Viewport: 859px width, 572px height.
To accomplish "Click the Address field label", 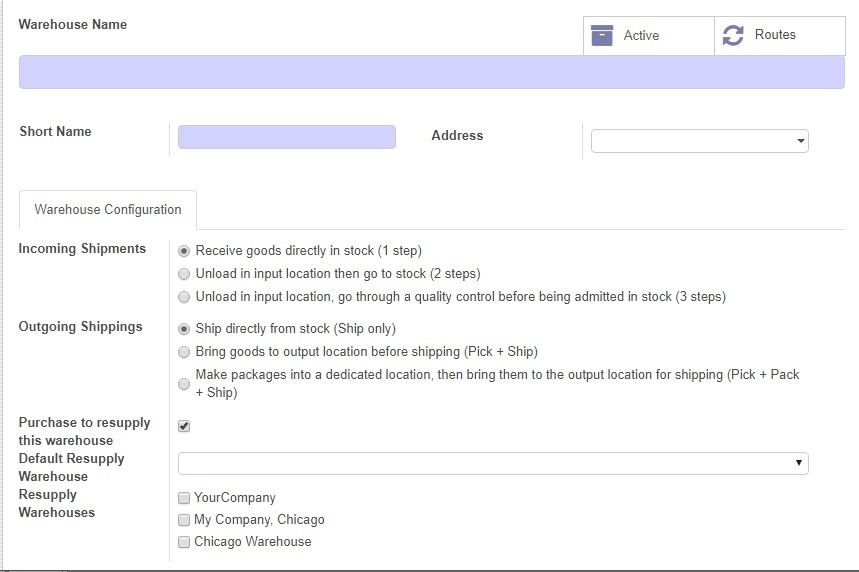I will coord(457,135).
